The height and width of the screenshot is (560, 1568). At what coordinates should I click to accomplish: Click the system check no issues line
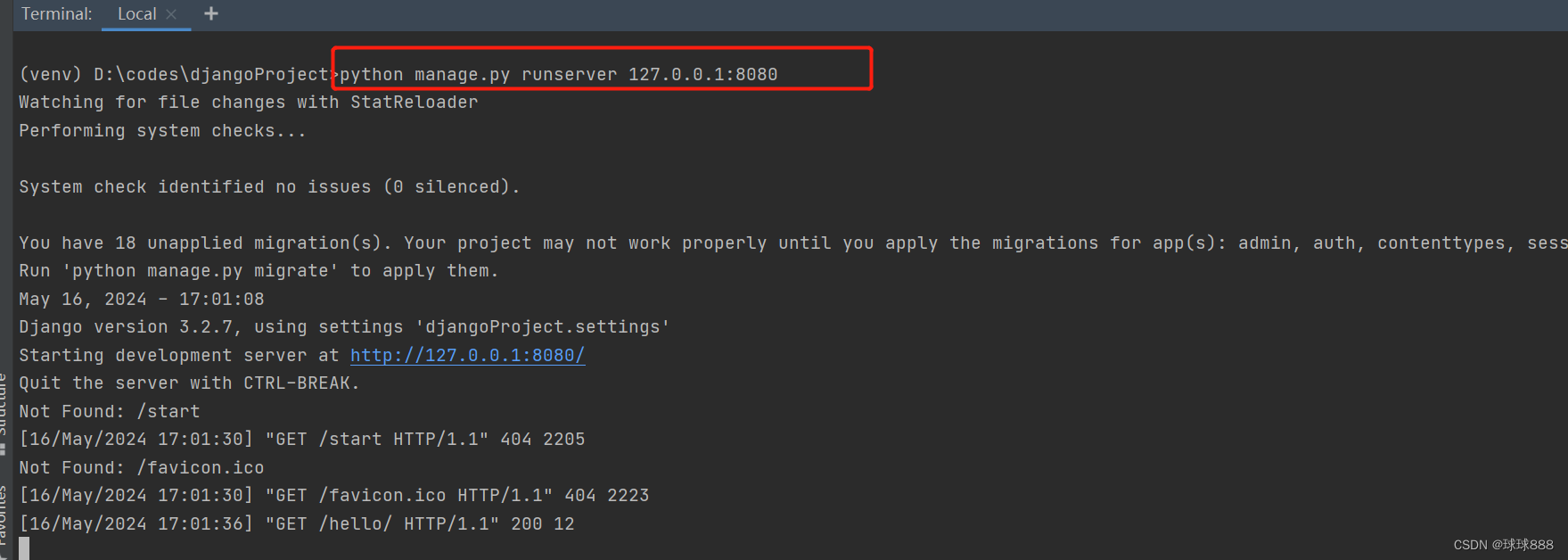269,186
